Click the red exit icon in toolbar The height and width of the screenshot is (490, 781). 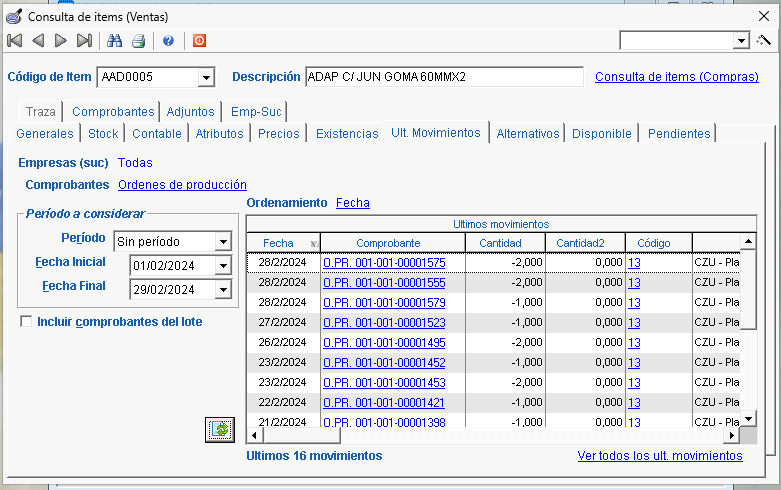point(199,41)
